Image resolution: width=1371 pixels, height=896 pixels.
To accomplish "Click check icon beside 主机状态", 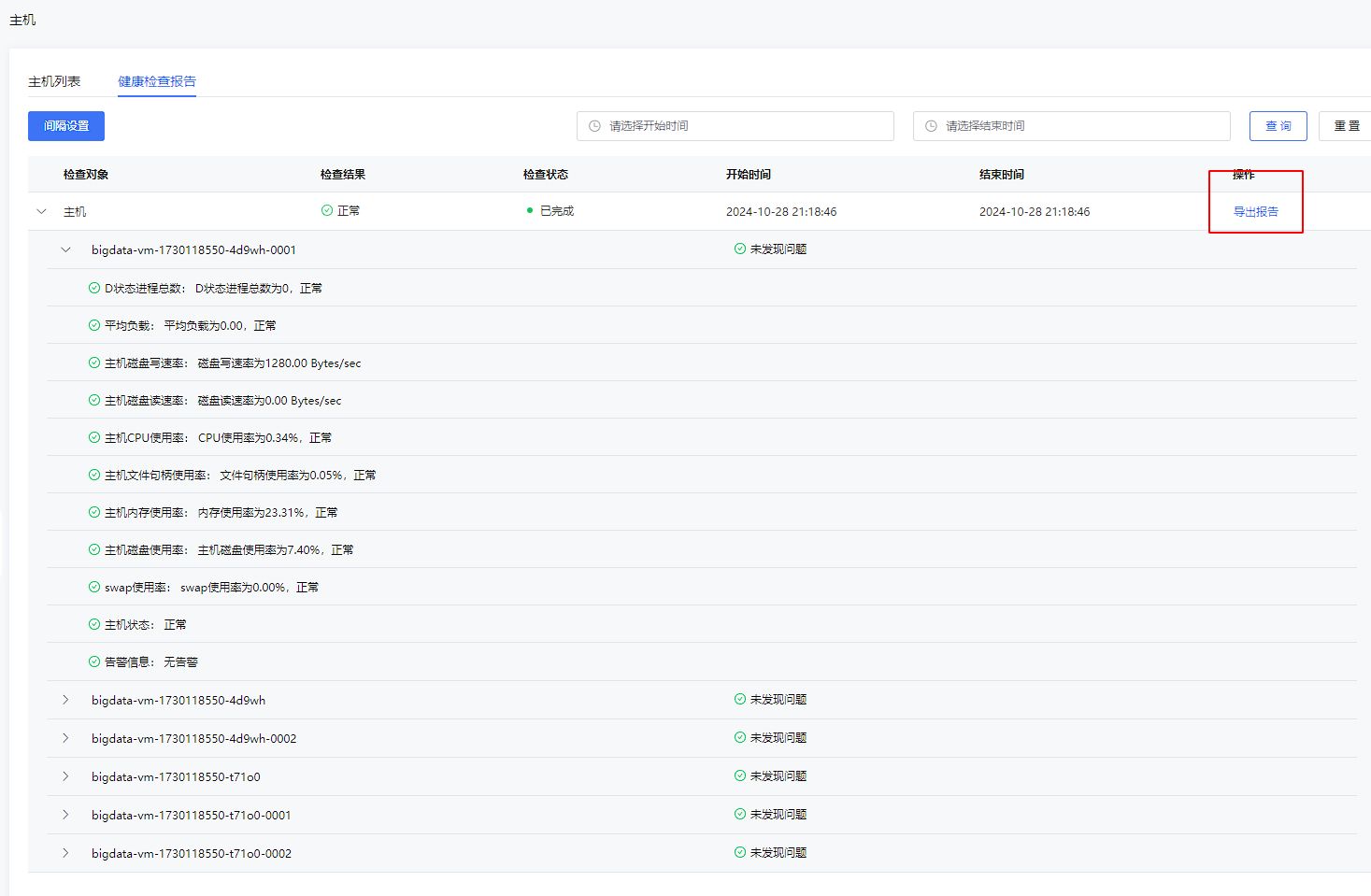I will coord(94,624).
